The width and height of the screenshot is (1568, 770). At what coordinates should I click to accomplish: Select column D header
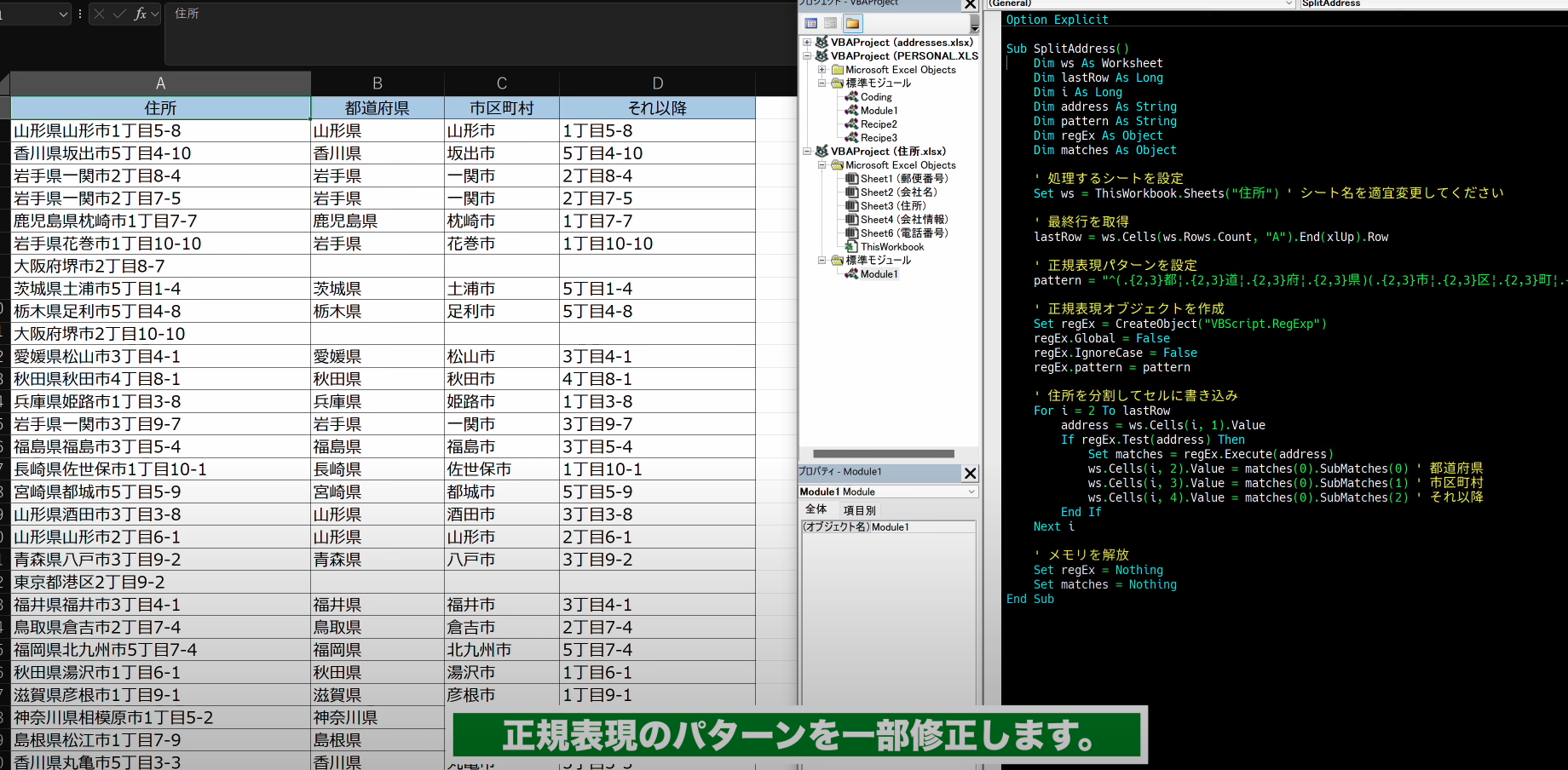point(657,83)
